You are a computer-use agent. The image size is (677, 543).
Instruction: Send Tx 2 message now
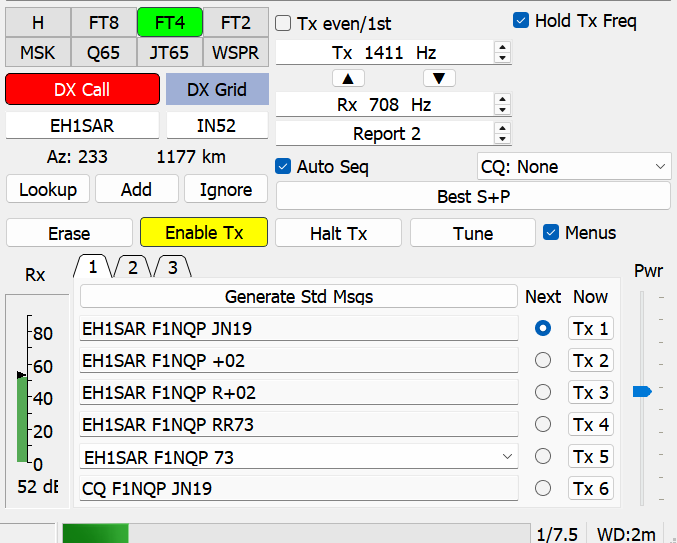(591, 360)
